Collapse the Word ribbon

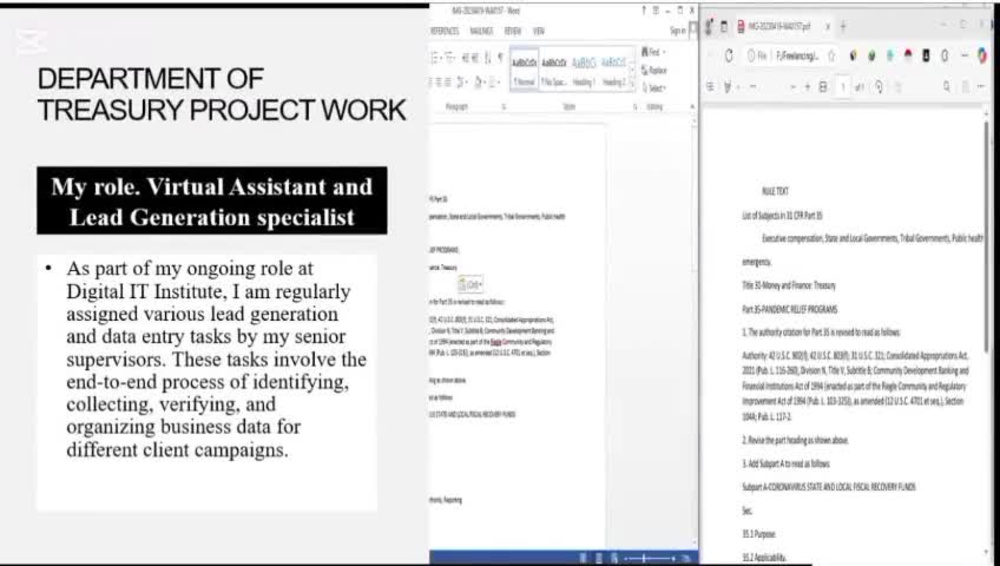(693, 107)
